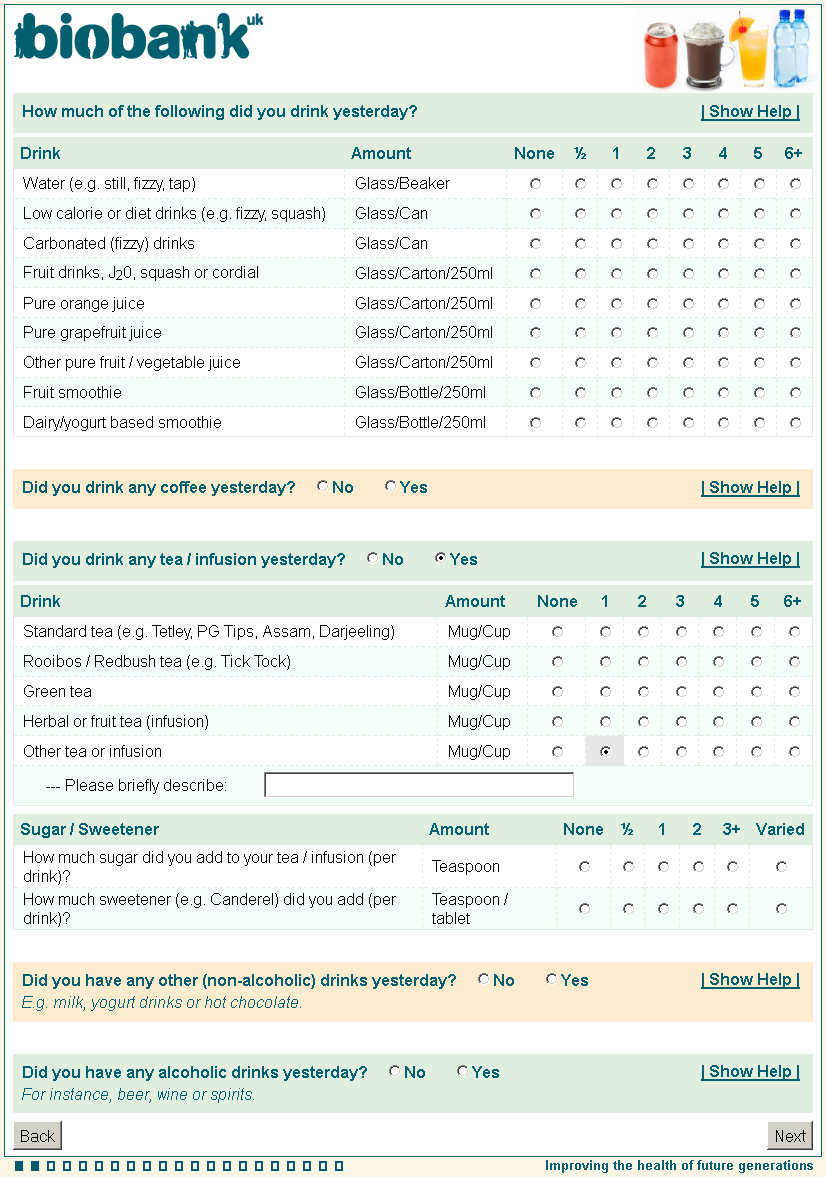
Task: Click the Back button
Action: pos(38,1136)
